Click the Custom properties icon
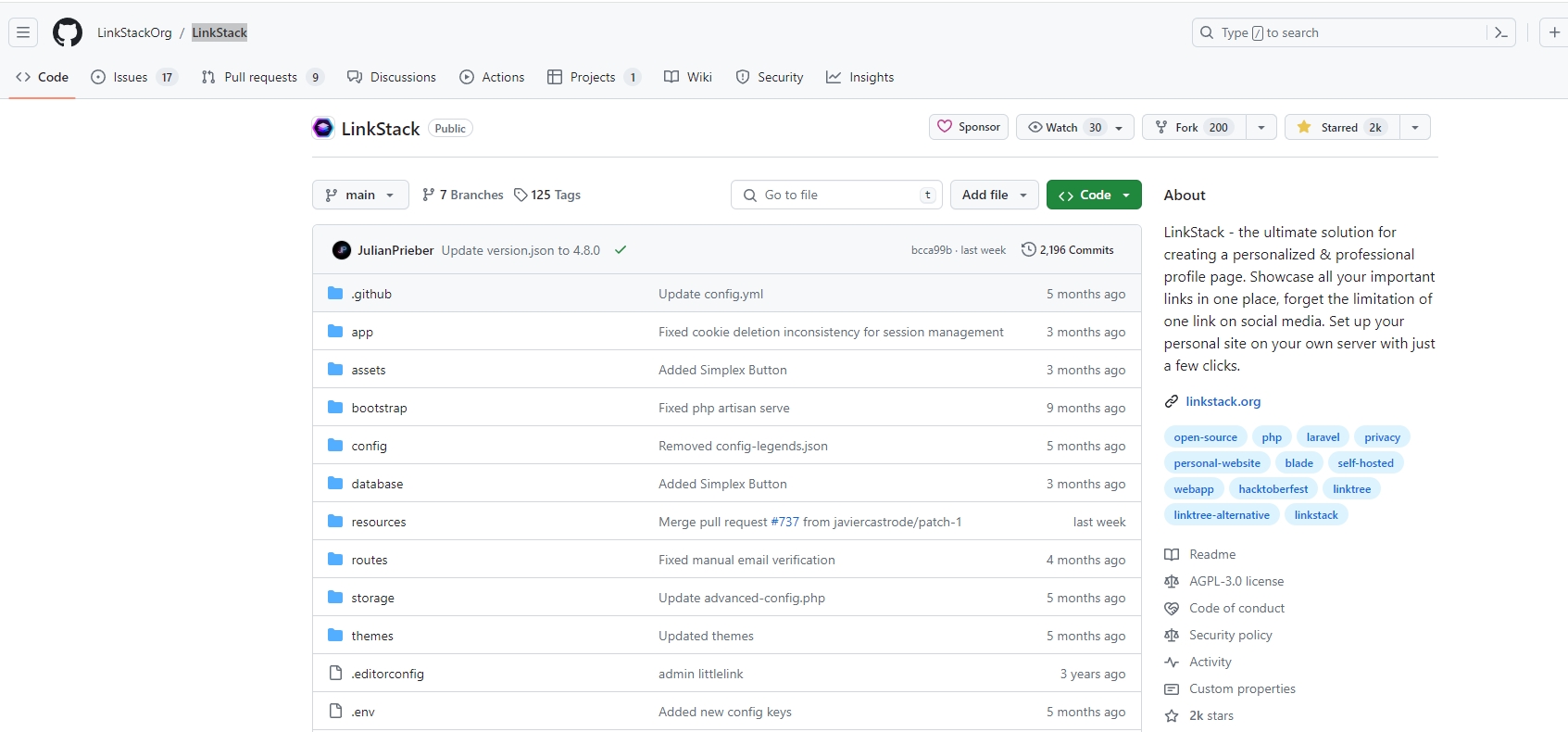Viewport: 1568px width, 732px height. click(1172, 688)
